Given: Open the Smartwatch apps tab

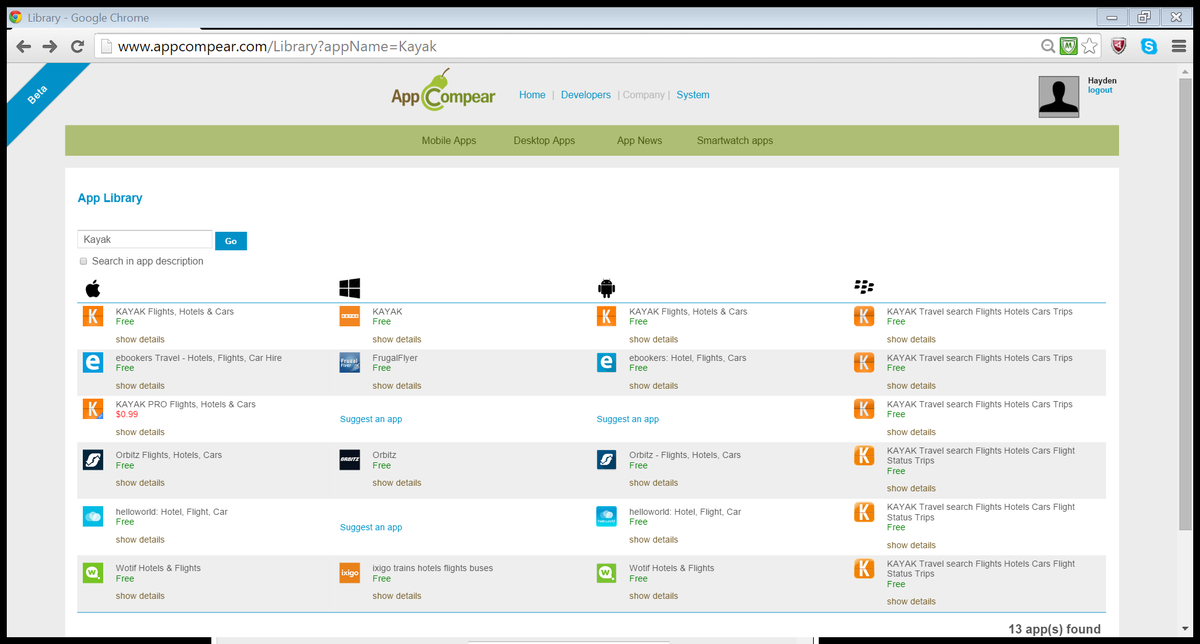Looking at the screenshot, I should click(735, 141).
